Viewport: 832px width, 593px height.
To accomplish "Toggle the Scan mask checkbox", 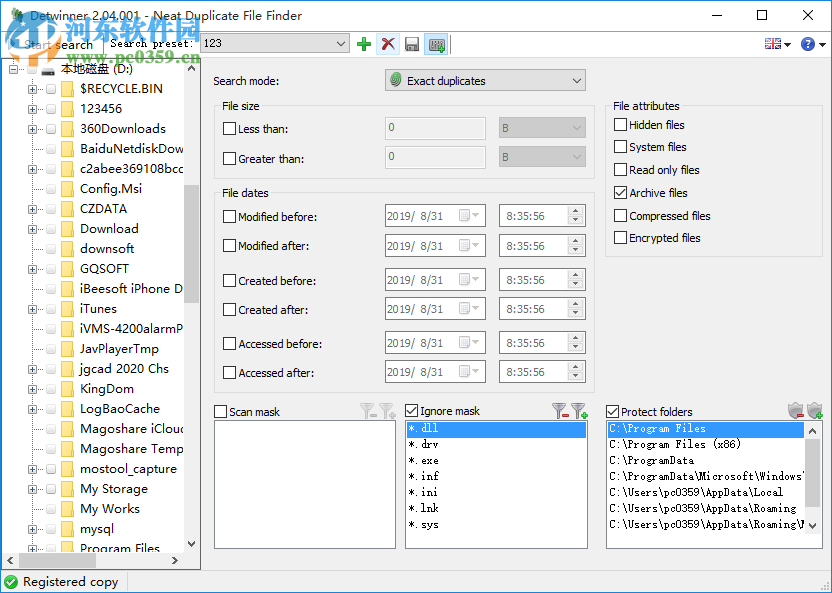I will [220, 412].
